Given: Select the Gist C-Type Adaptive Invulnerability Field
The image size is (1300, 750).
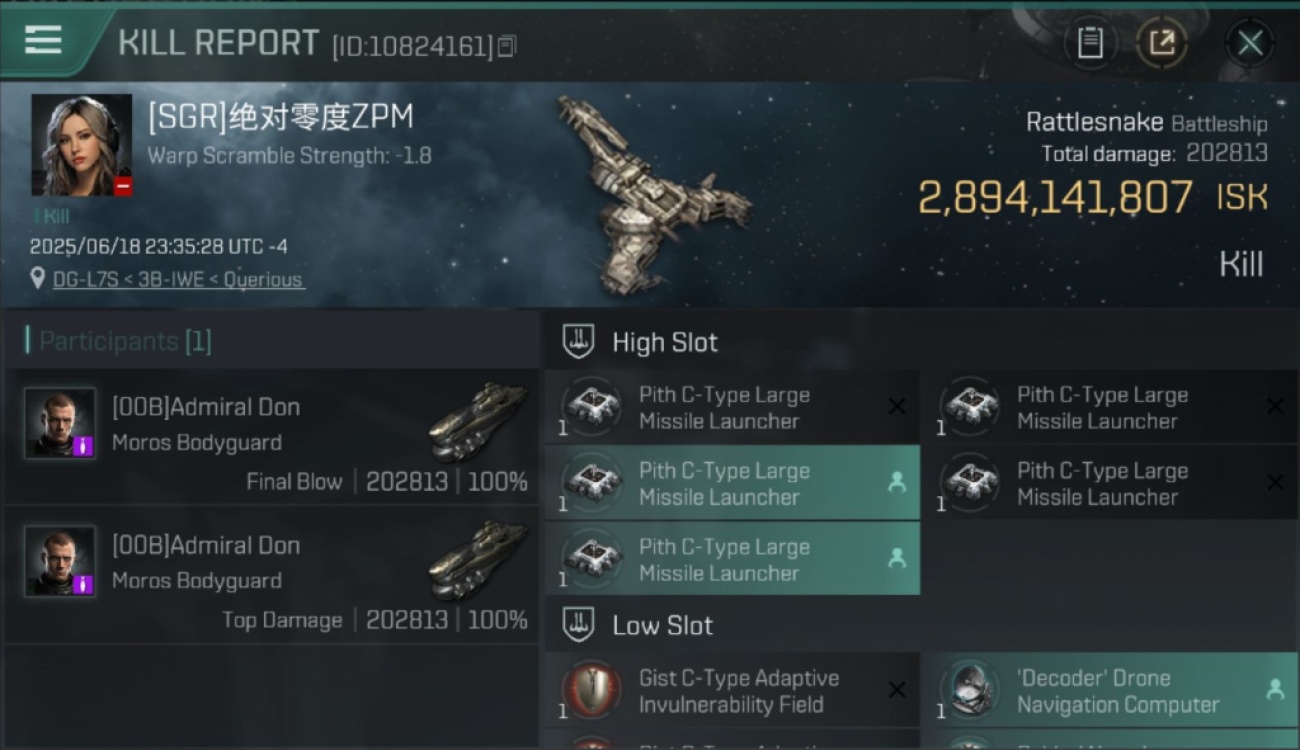Looking at the screenshot, I should tap(732, 691).
